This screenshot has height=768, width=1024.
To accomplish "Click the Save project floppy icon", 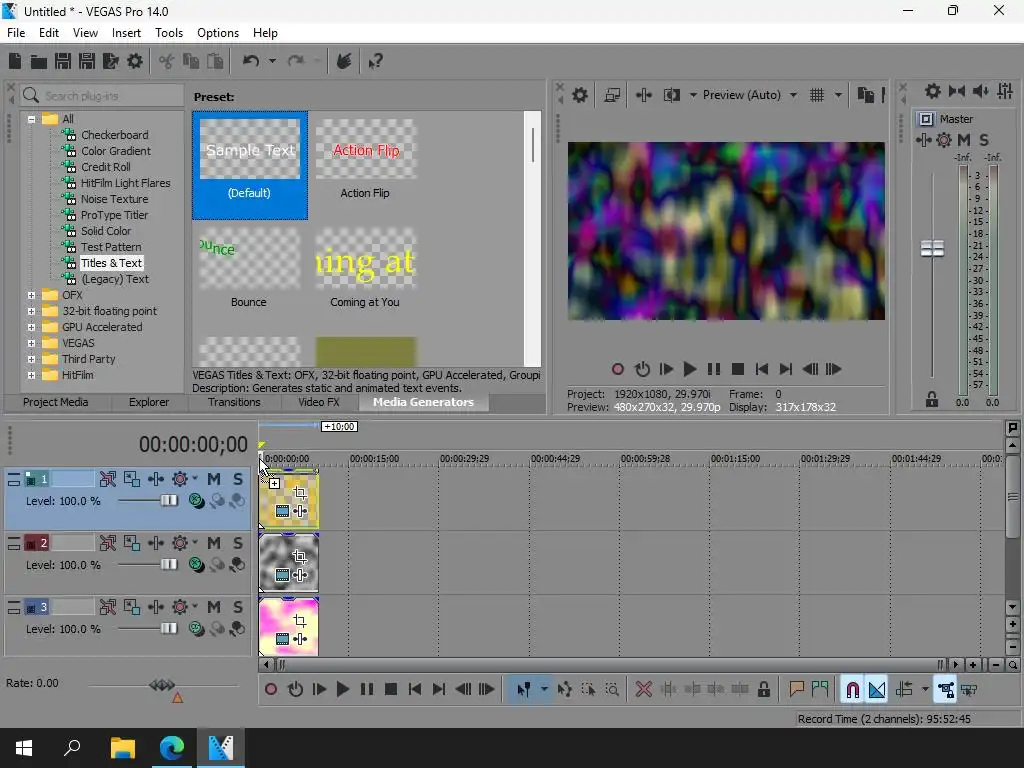I will tap(63, 61).
